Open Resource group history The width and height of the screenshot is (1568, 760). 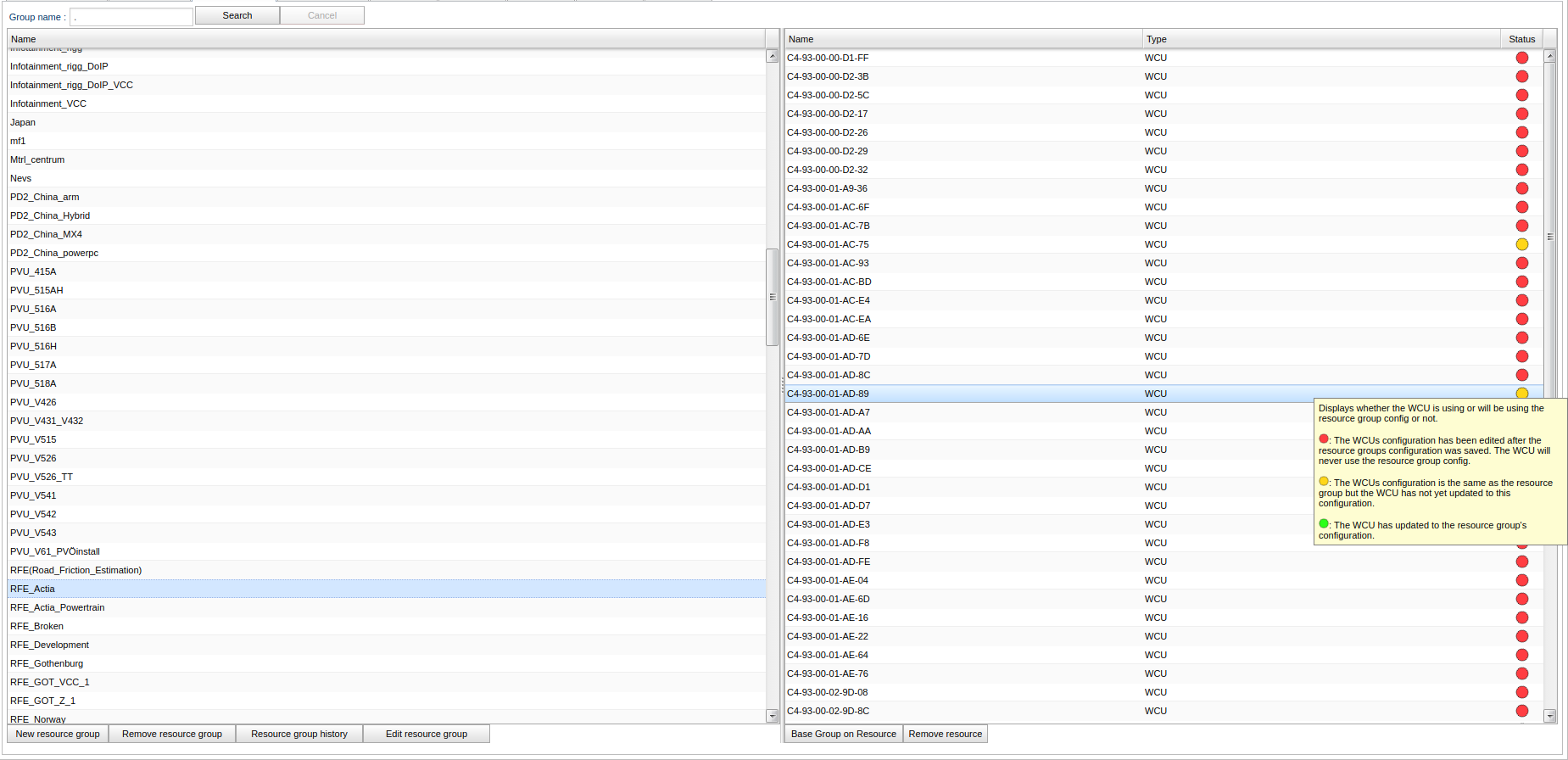coord(299,734)
